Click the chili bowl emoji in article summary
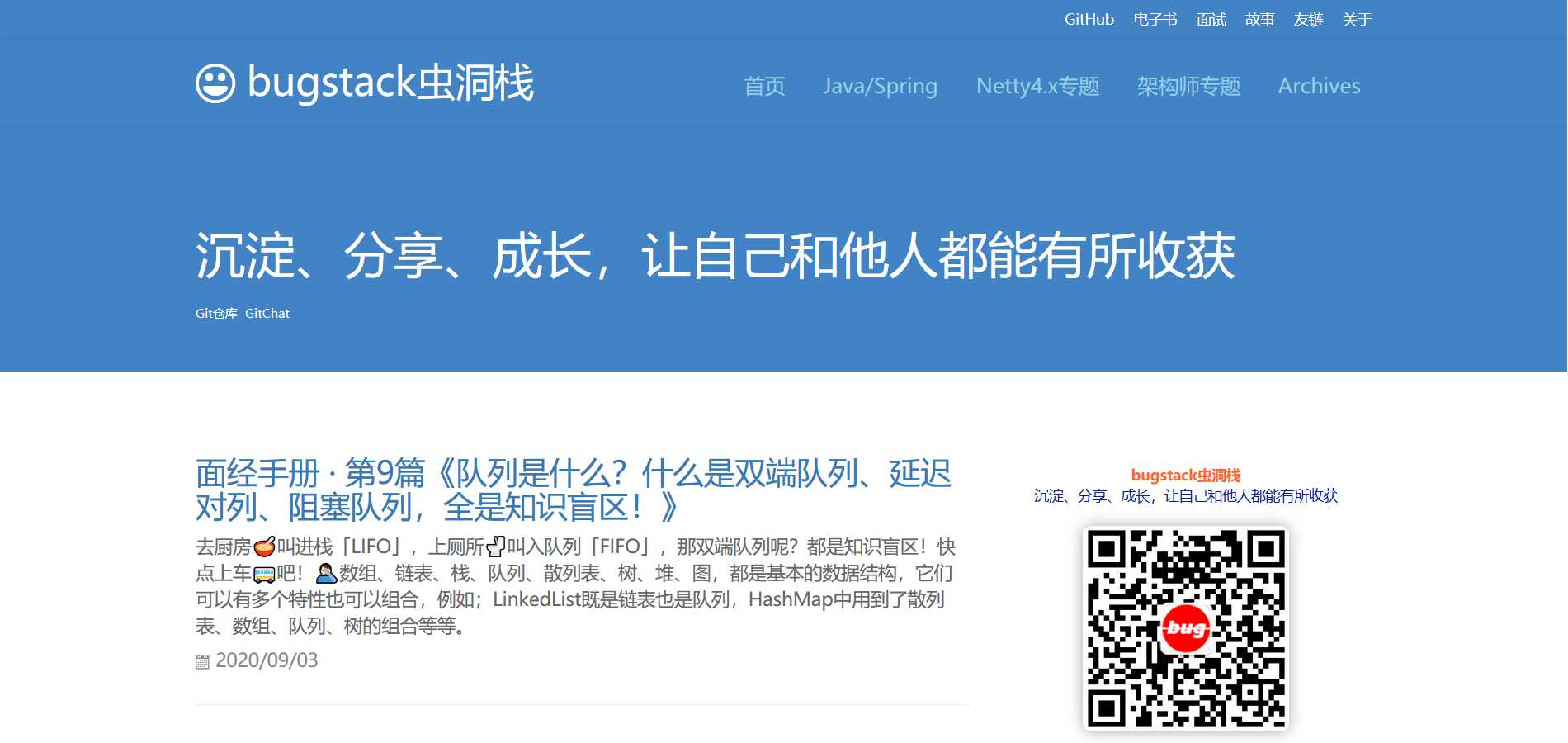Screen dimensions: 1568x743 point(262,547)
